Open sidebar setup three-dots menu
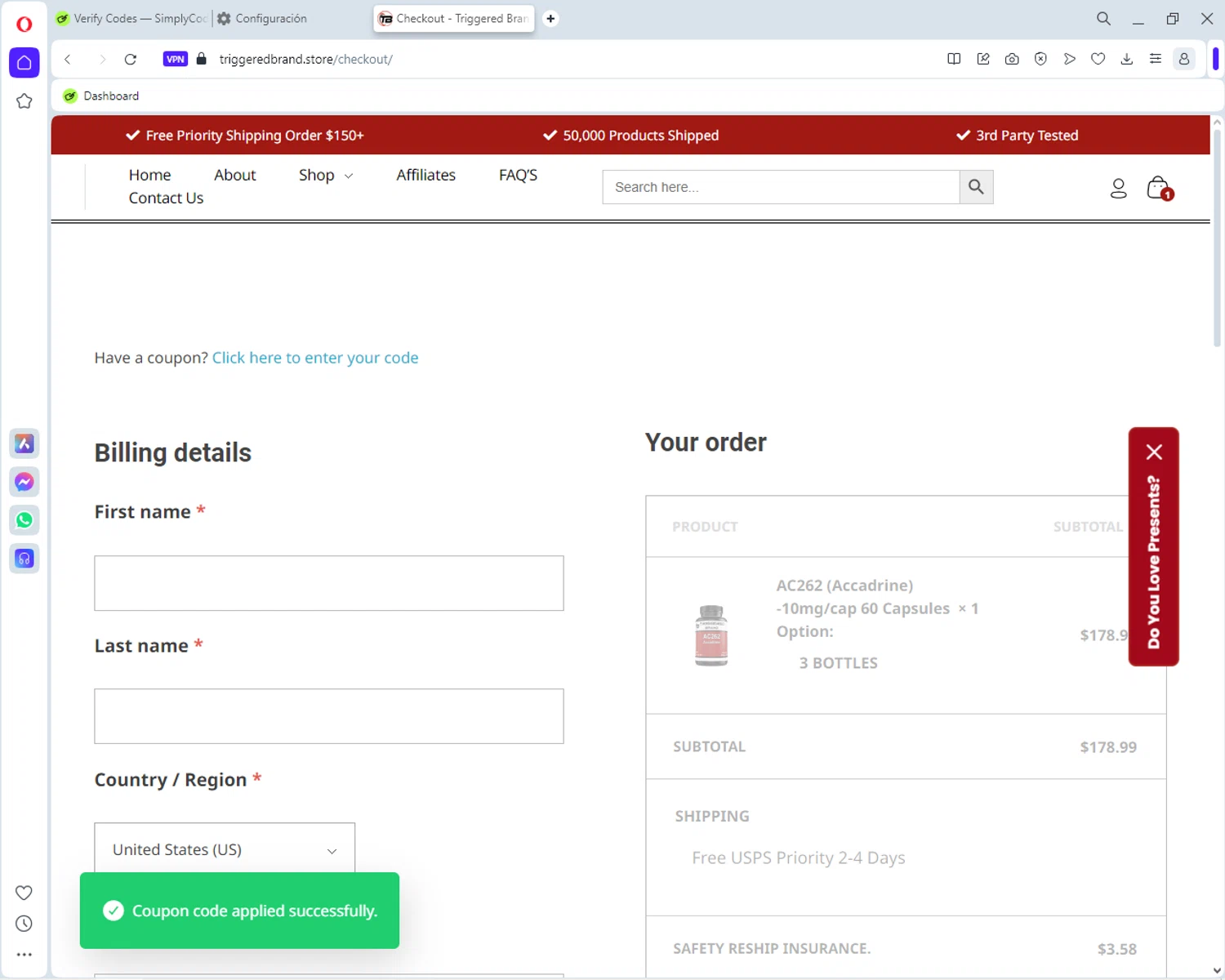Image resolution: width=1225 pixels, height=980 pixels. click(24, 954)
